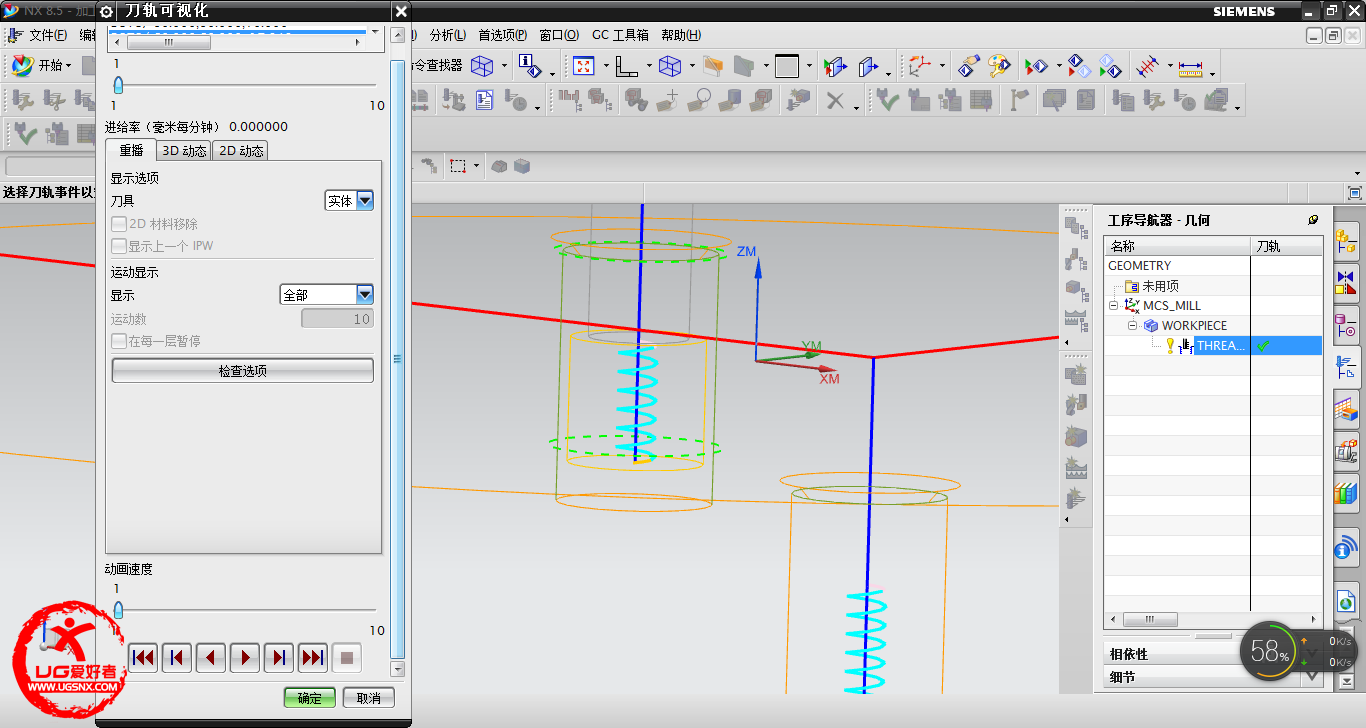1366x728 pixels.
Task: Expand the 相依性 panel section
Action: tap(1215, 654)
